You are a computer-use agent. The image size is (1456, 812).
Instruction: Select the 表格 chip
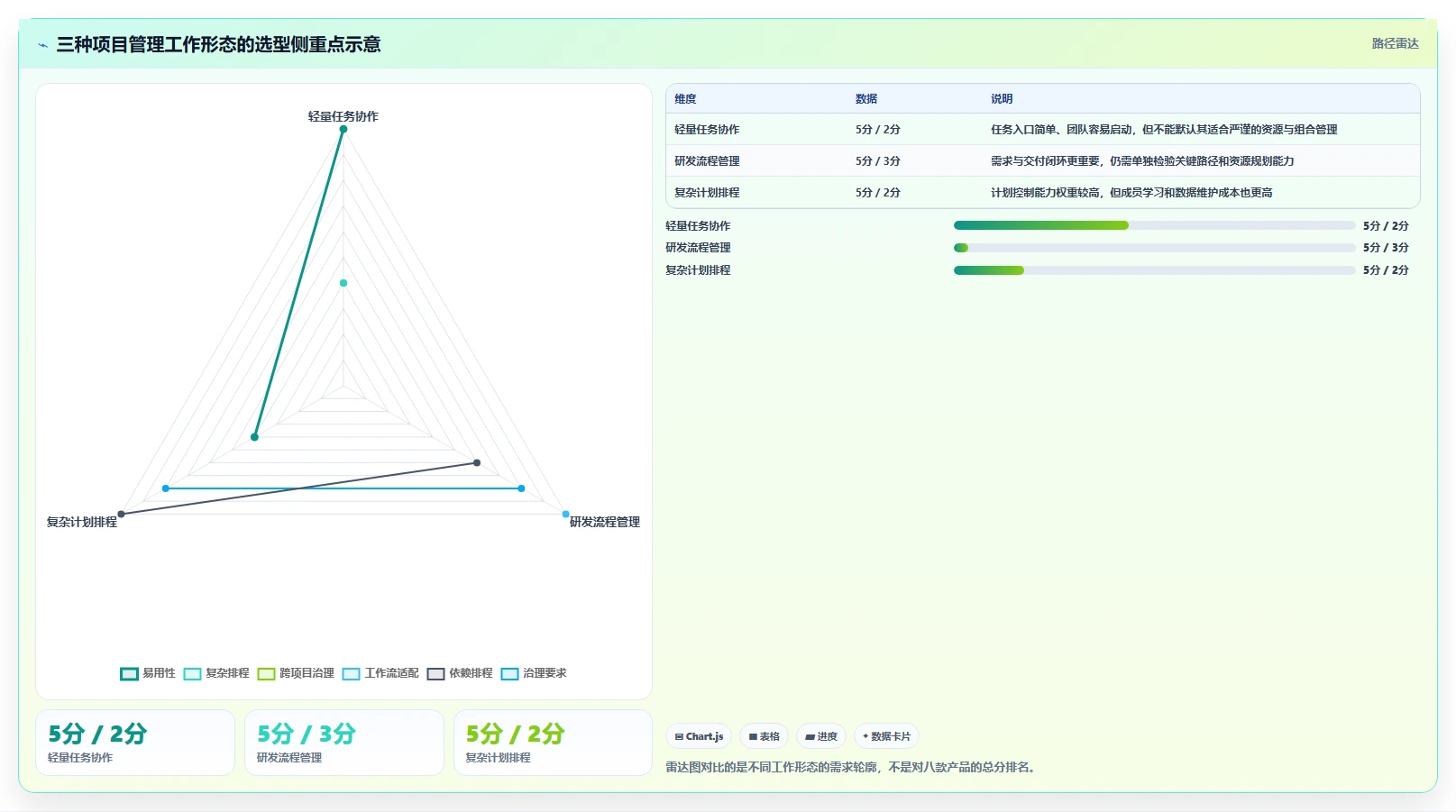pos(764,736)
